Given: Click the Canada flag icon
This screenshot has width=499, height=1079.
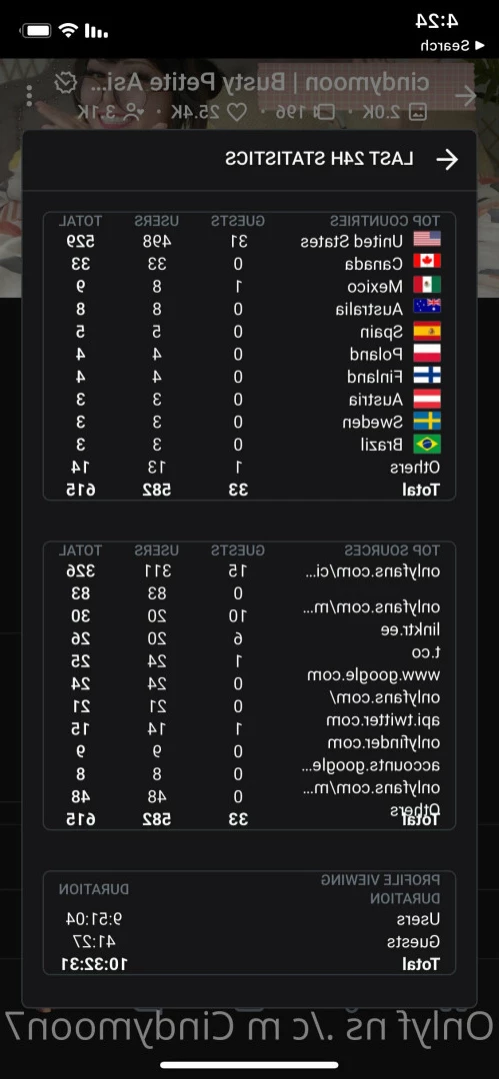Looking at the screenshot, I should [427, 262].
